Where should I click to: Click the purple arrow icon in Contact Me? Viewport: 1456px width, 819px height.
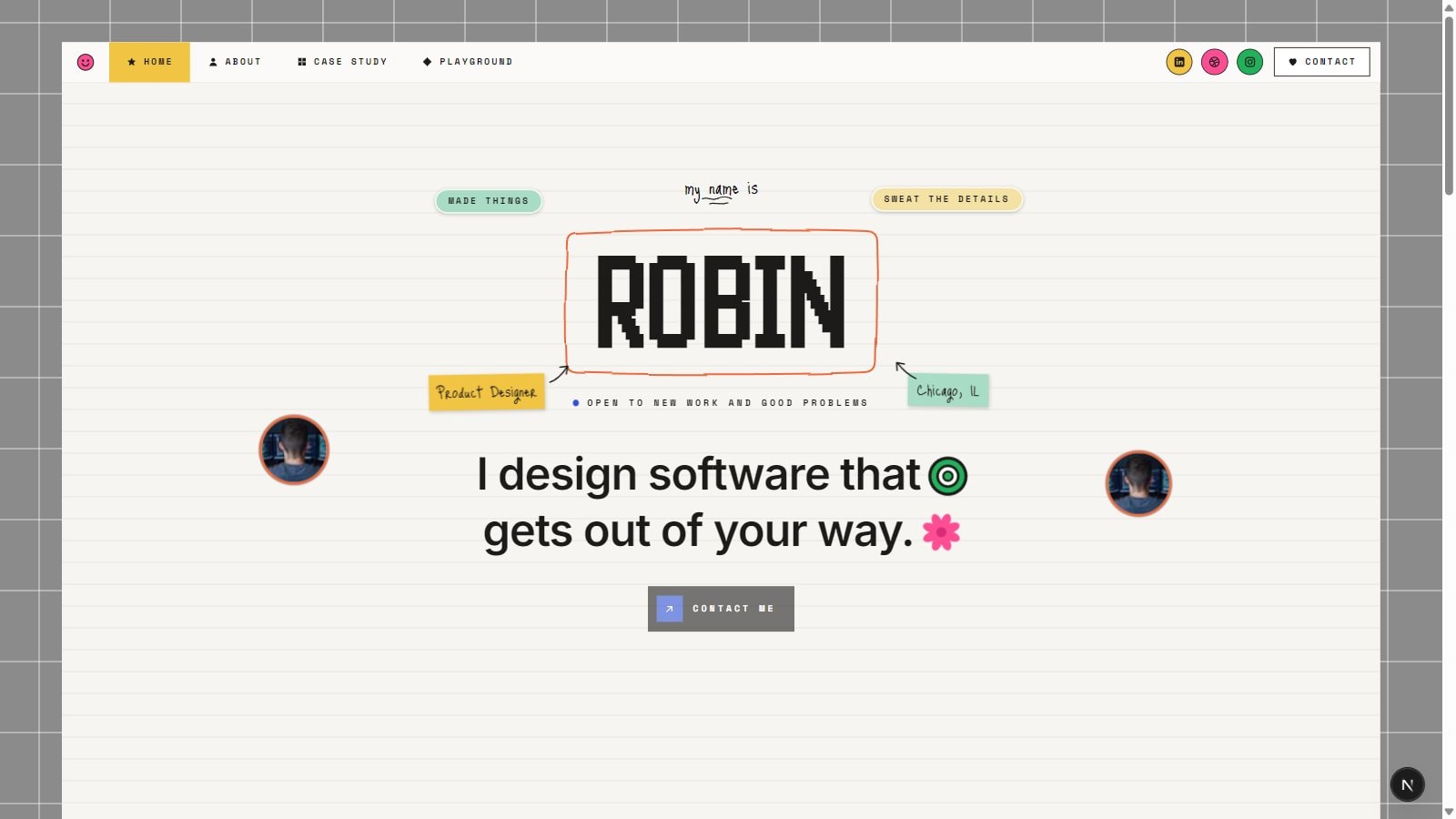pos(670,609)
